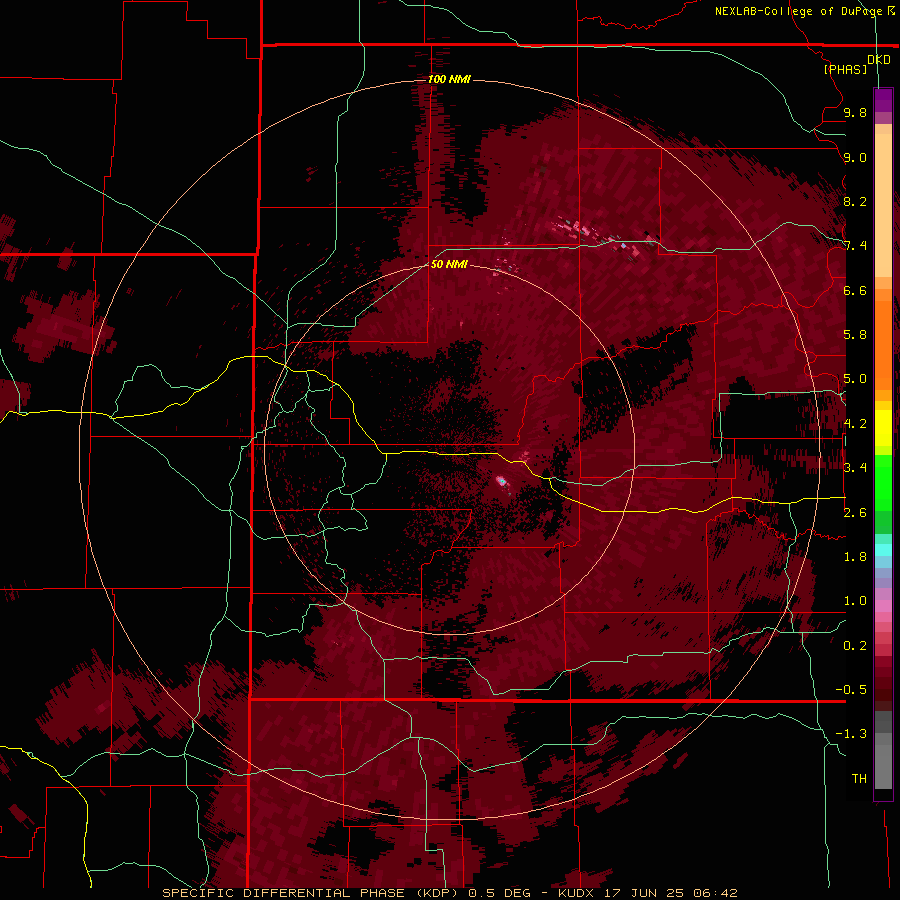Click the -0.5 scale value

click(x=851, y=690)
